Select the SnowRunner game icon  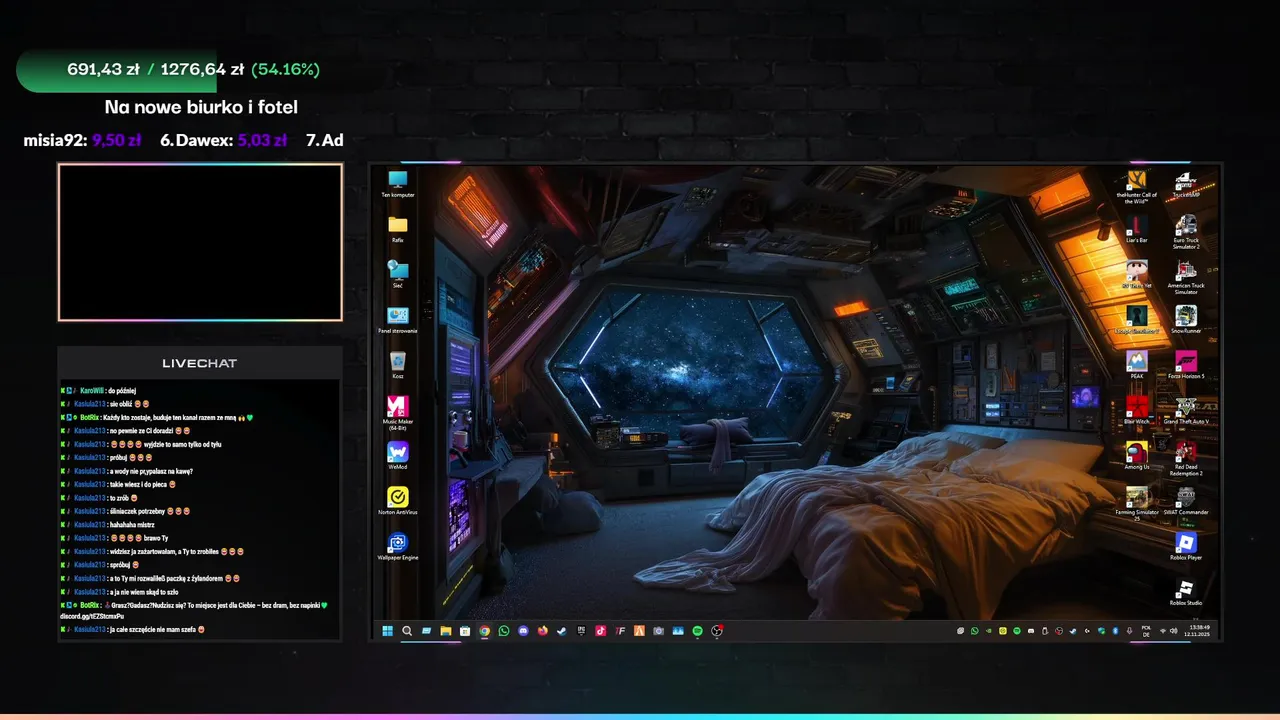[1186, 319]
